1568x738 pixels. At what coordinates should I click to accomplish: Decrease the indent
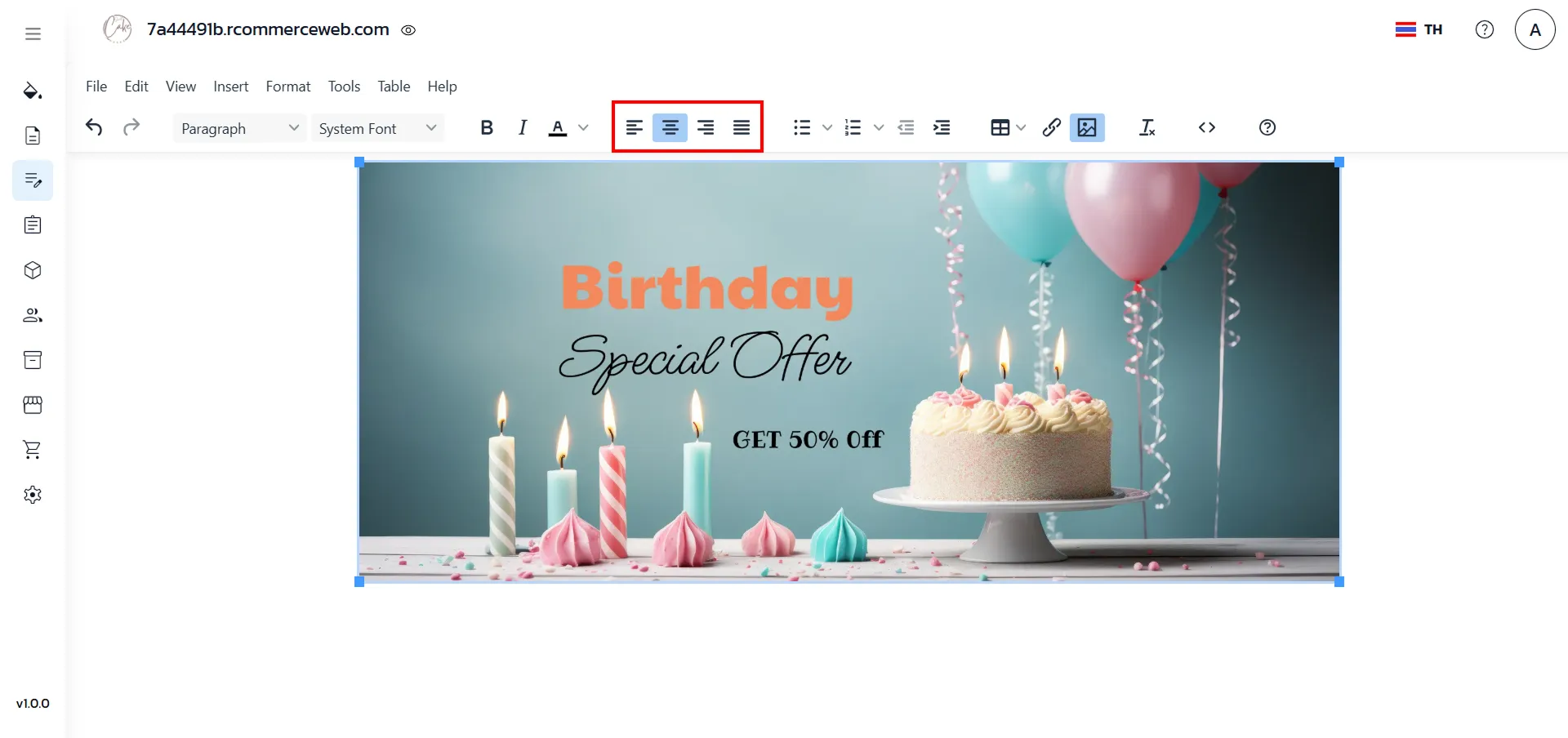coord(906,127)
